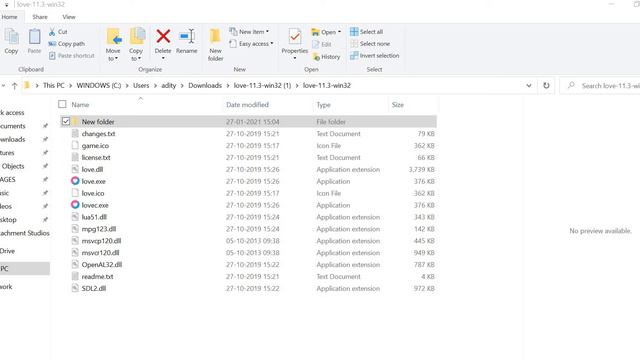Switch to the View ribbon tab

[69, 17]
